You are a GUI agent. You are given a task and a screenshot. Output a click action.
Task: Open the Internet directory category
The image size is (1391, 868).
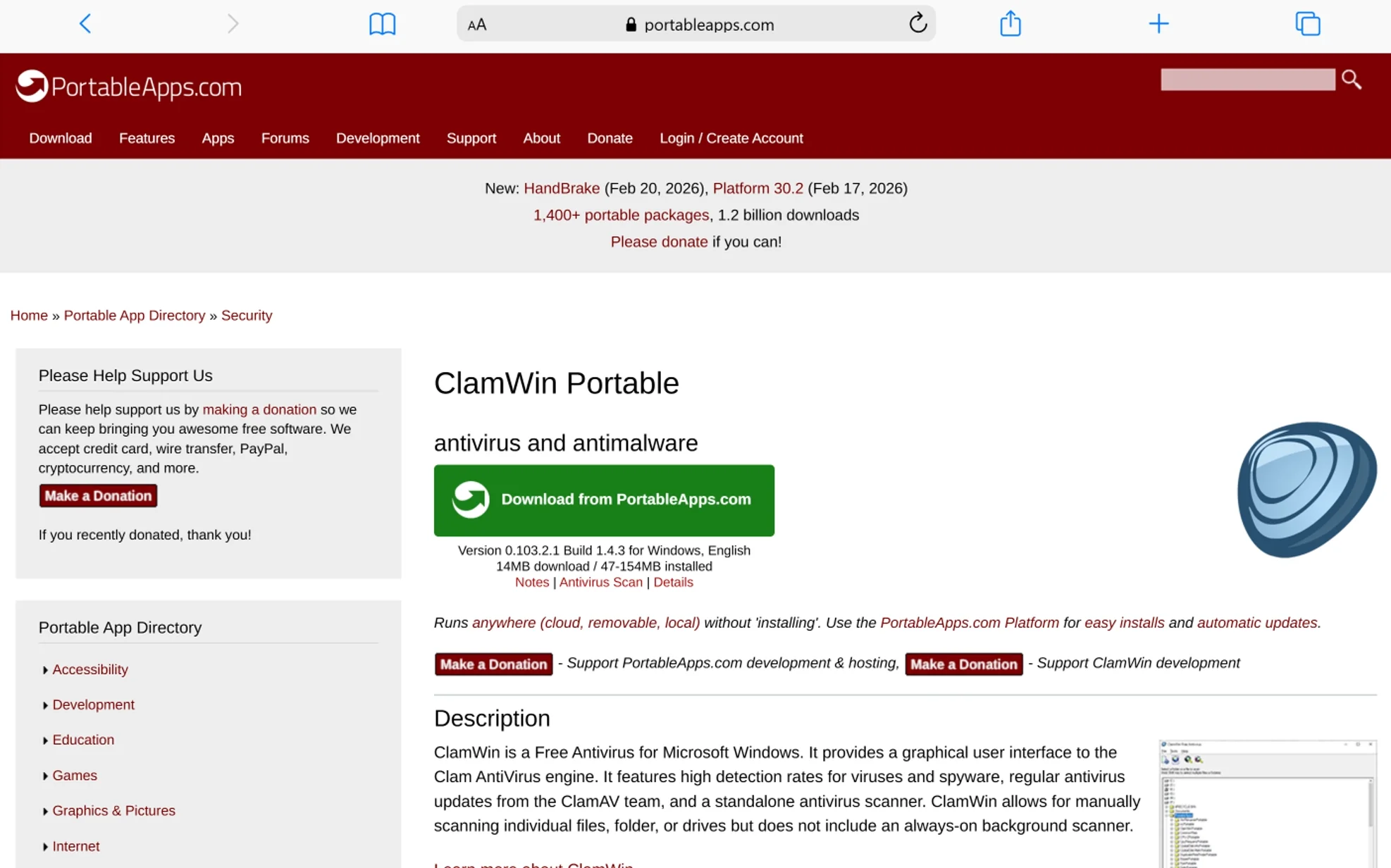coord(76,846)
